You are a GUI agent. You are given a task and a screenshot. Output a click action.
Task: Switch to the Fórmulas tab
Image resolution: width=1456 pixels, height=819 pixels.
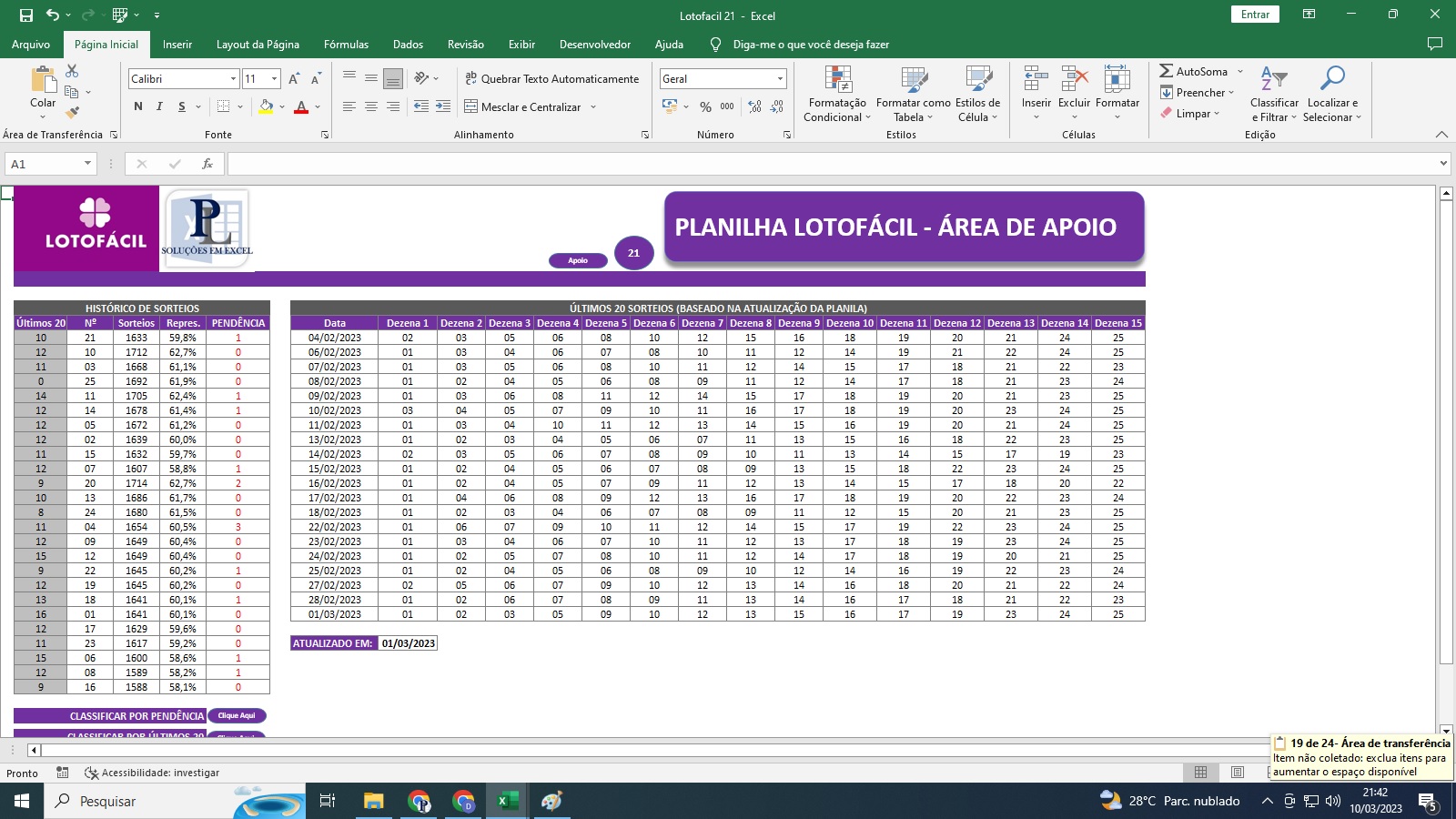[x=347, y=45]
